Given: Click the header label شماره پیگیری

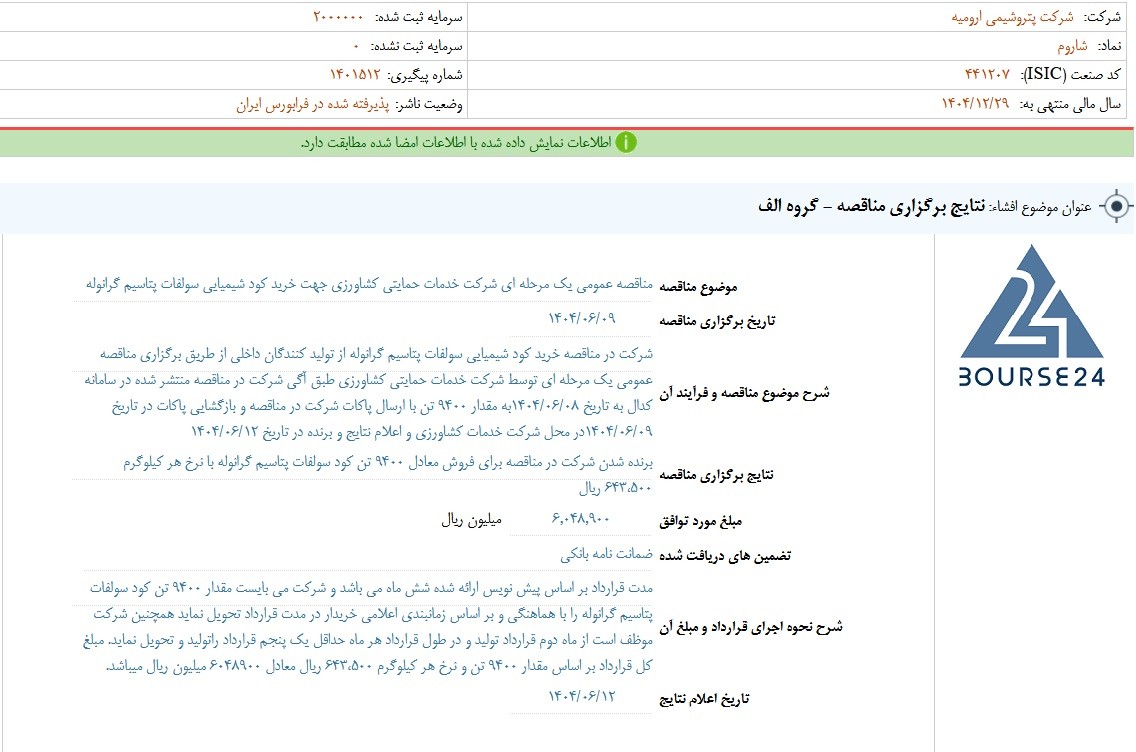Looking at the screenshot, I should (x=424, y=75).
